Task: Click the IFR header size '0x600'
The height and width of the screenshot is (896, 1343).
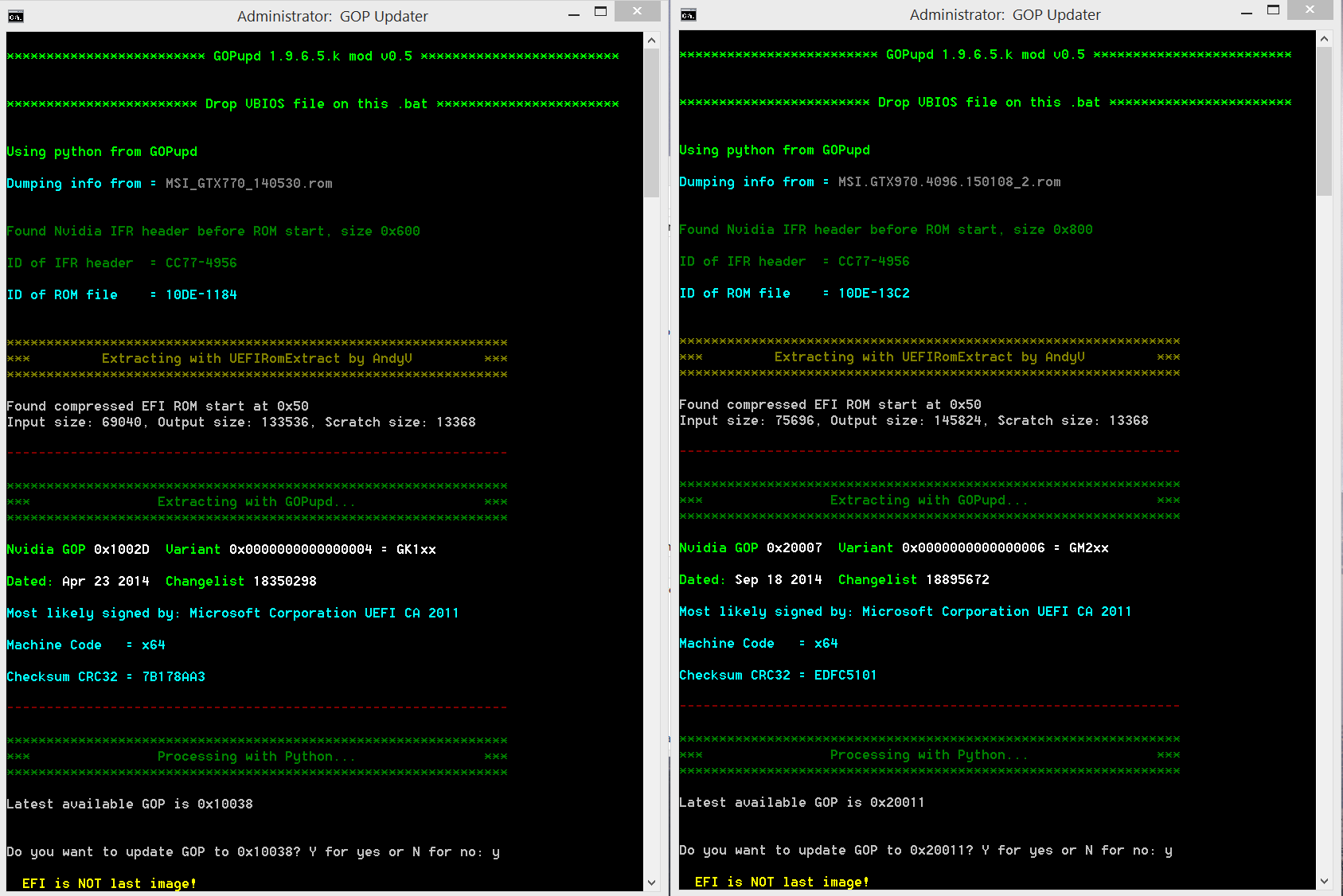Action: pyautogui.click(x=400, y=232)
